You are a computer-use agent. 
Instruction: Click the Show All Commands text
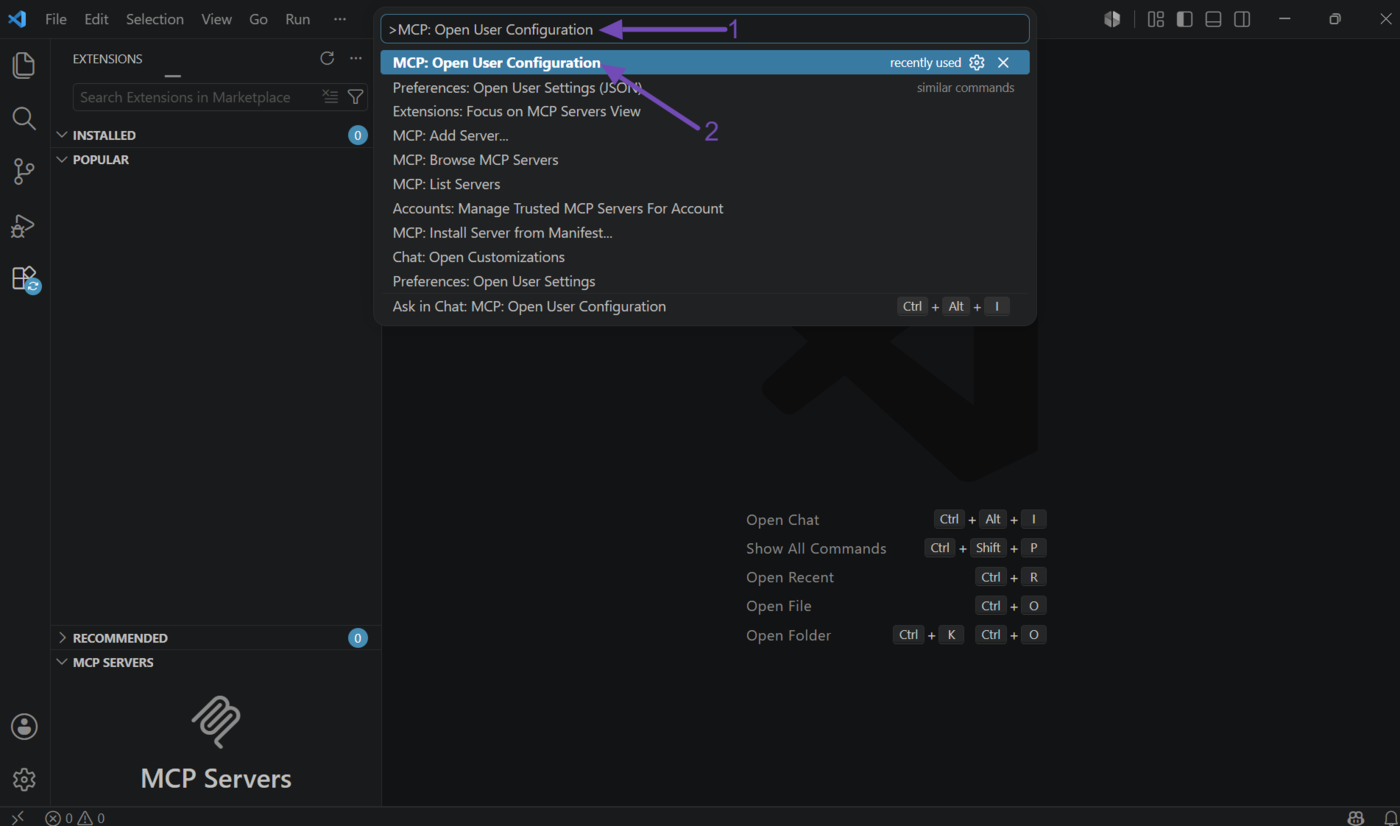pyautogui.click(x=816, y=549)
